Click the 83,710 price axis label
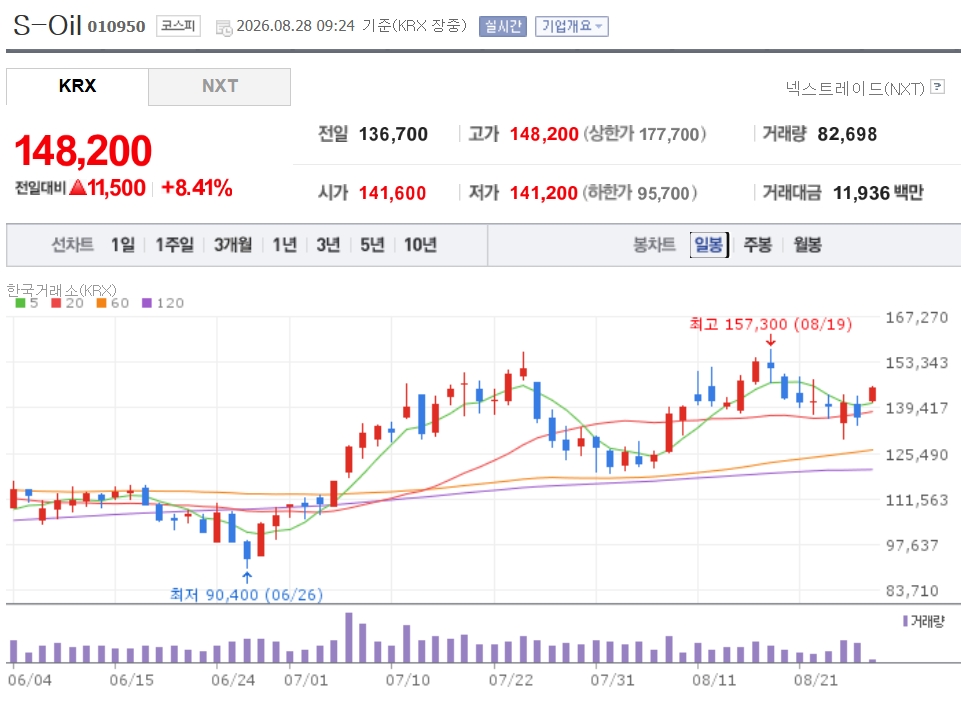 click(x=912, y=591)
